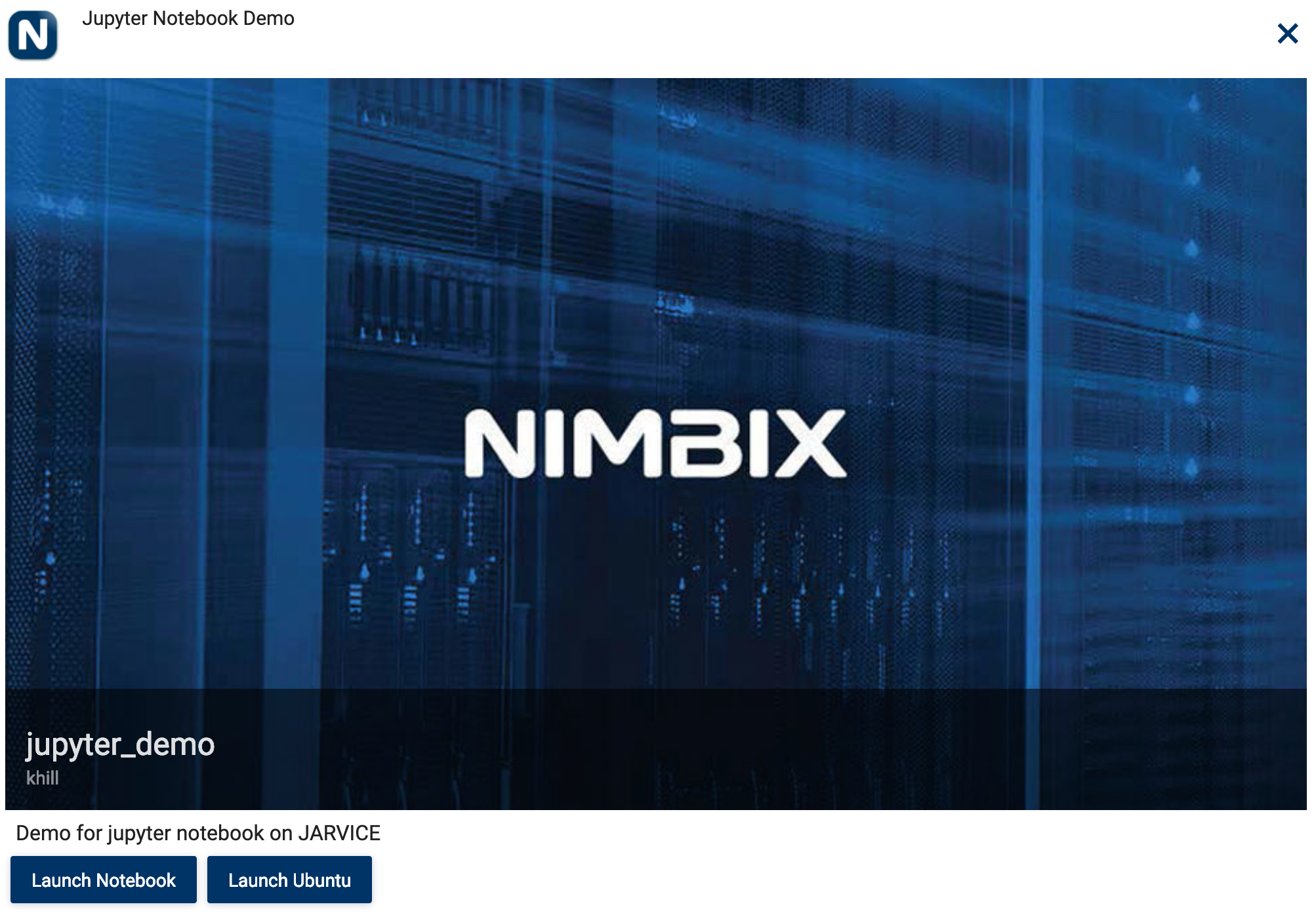Click the NIMBIX logo in the banner
This screenshot has width=1316, height=917.
point(655,443)
